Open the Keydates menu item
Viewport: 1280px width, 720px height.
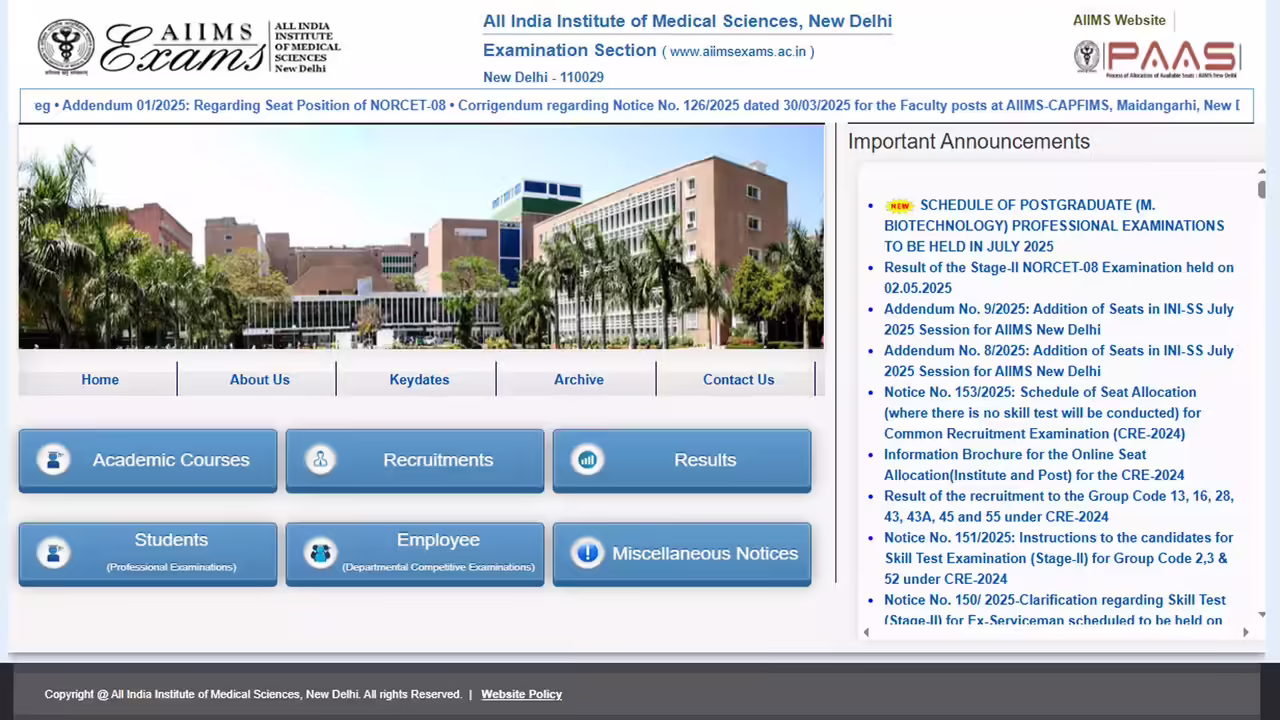(x=419, y=380)
